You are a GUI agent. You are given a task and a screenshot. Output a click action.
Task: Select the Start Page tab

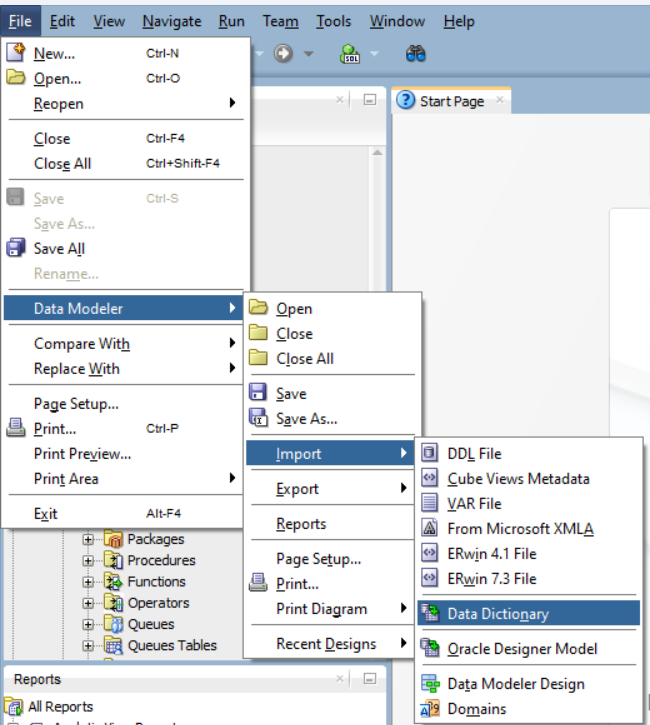(450, 101)
